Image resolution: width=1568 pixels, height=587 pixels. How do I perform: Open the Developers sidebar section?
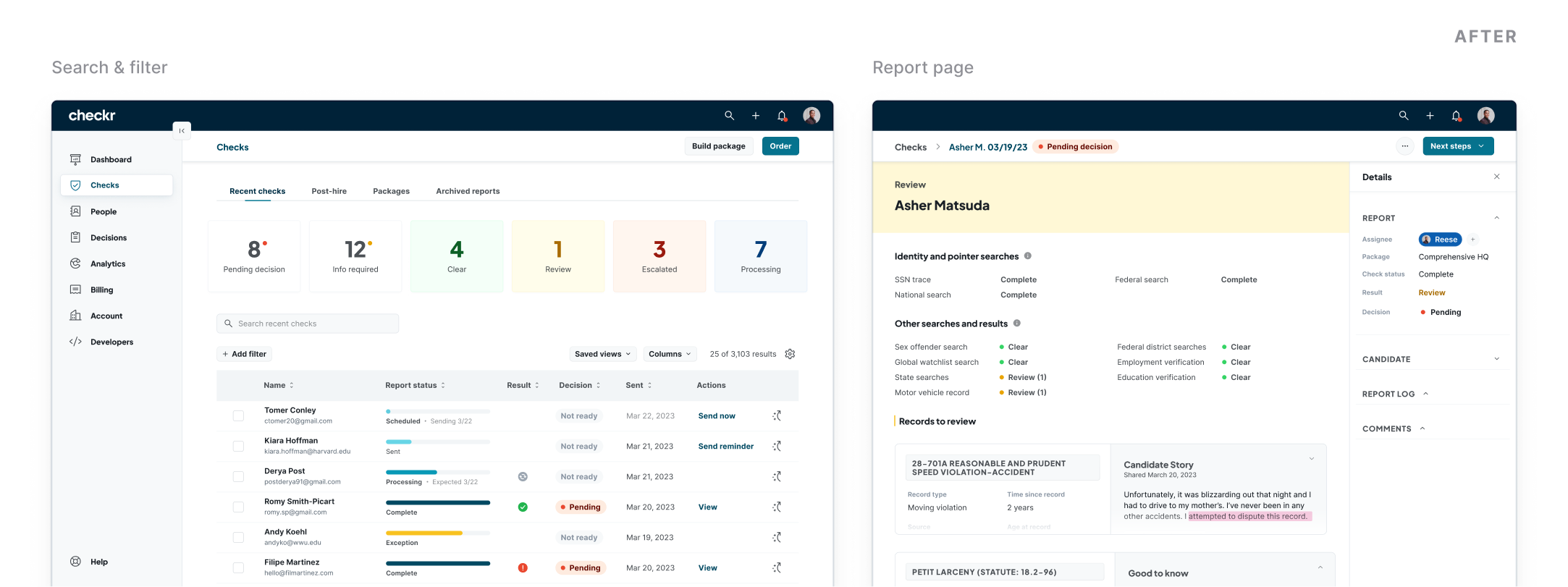pyautogui.click(x=111, y=342)
